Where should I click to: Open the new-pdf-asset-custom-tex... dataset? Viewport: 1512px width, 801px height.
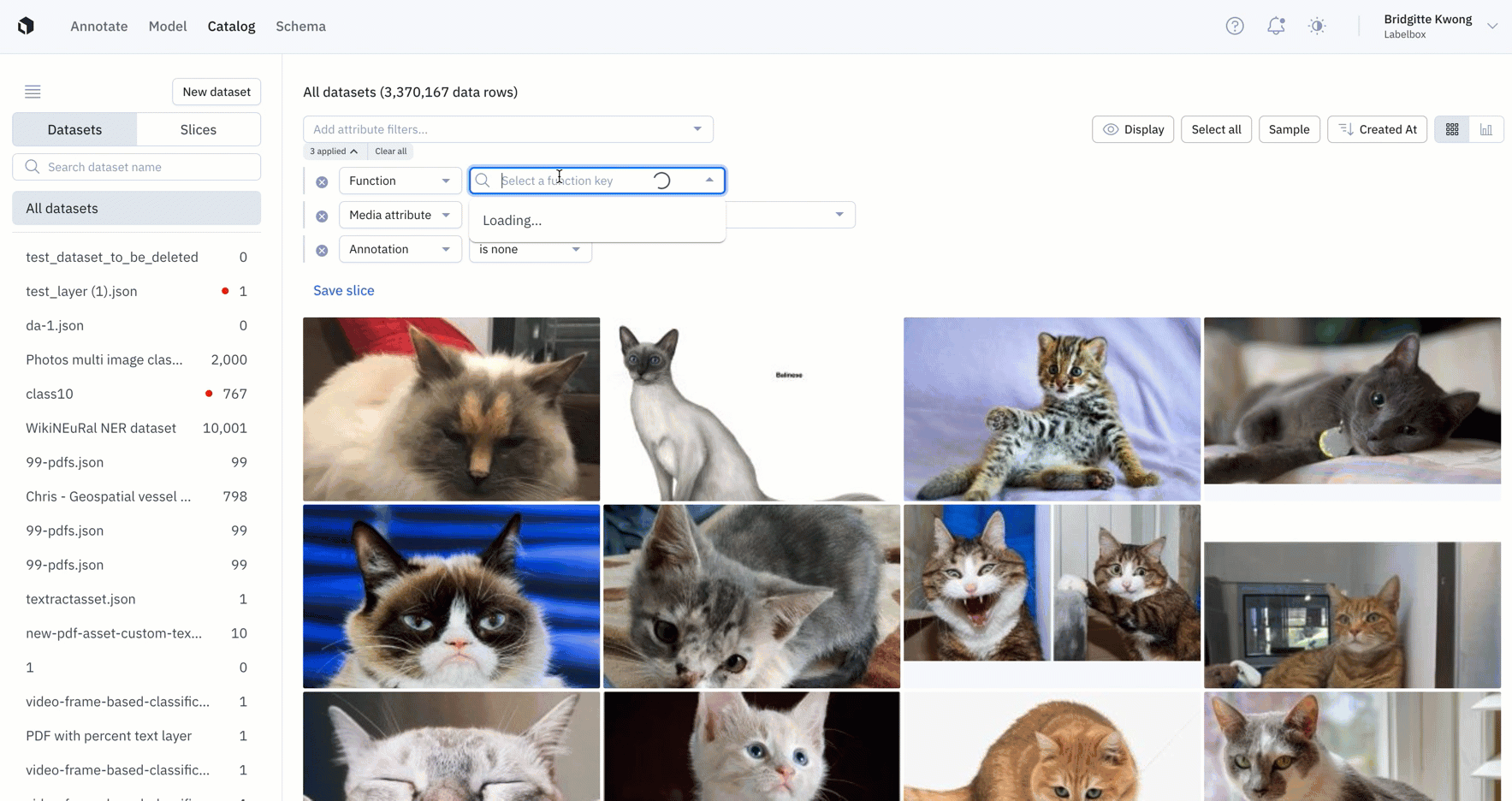coord(137,633)
